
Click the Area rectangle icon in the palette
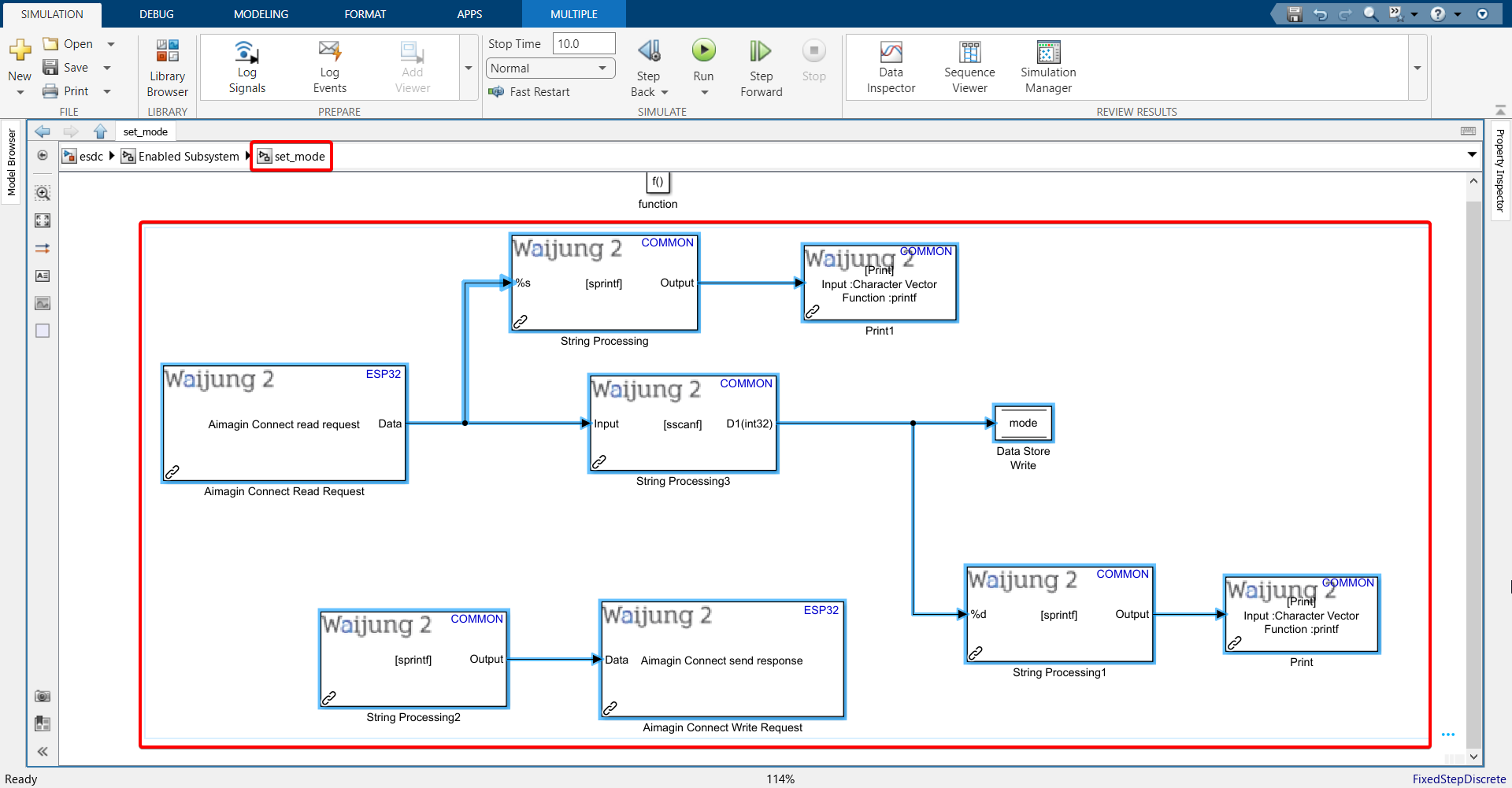43,331
